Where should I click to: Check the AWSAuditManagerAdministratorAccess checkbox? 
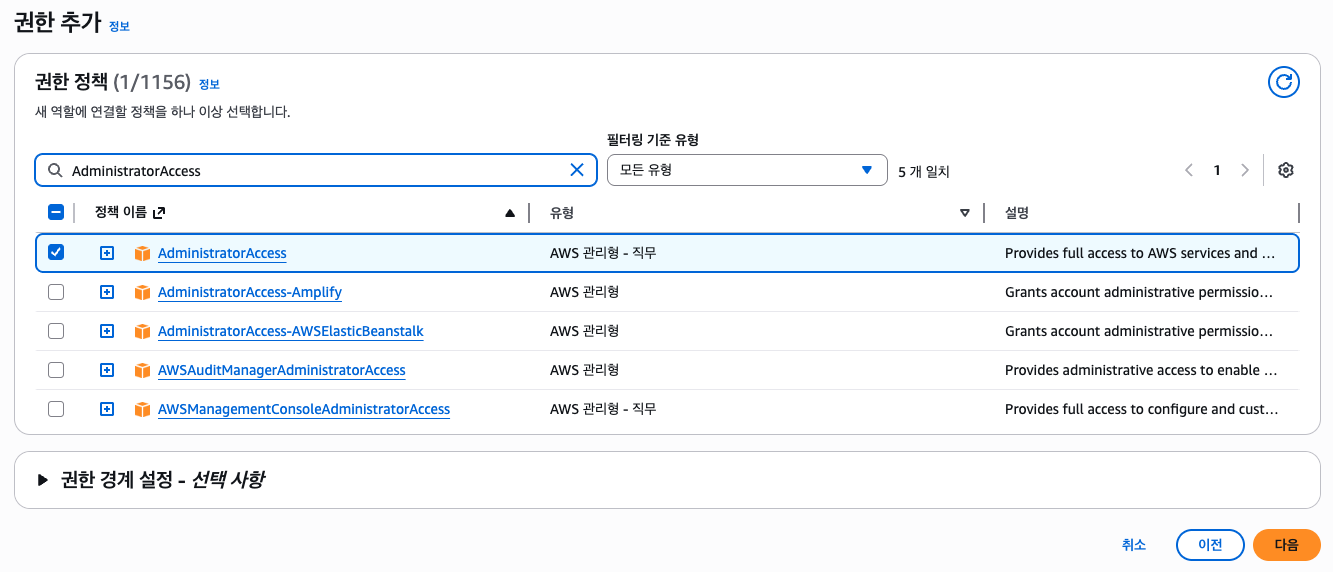click(x=56, y=370)
